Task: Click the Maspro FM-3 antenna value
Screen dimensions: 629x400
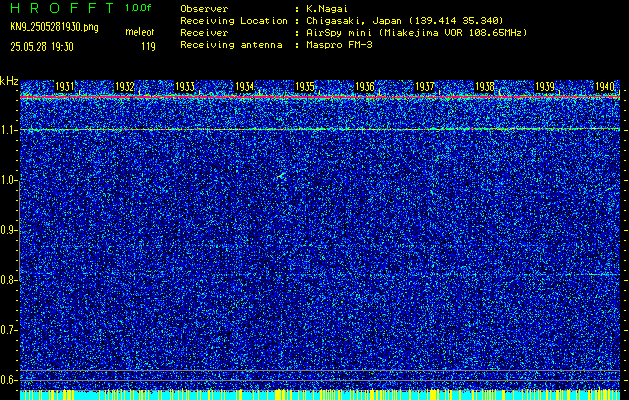Action: [339, 45]
